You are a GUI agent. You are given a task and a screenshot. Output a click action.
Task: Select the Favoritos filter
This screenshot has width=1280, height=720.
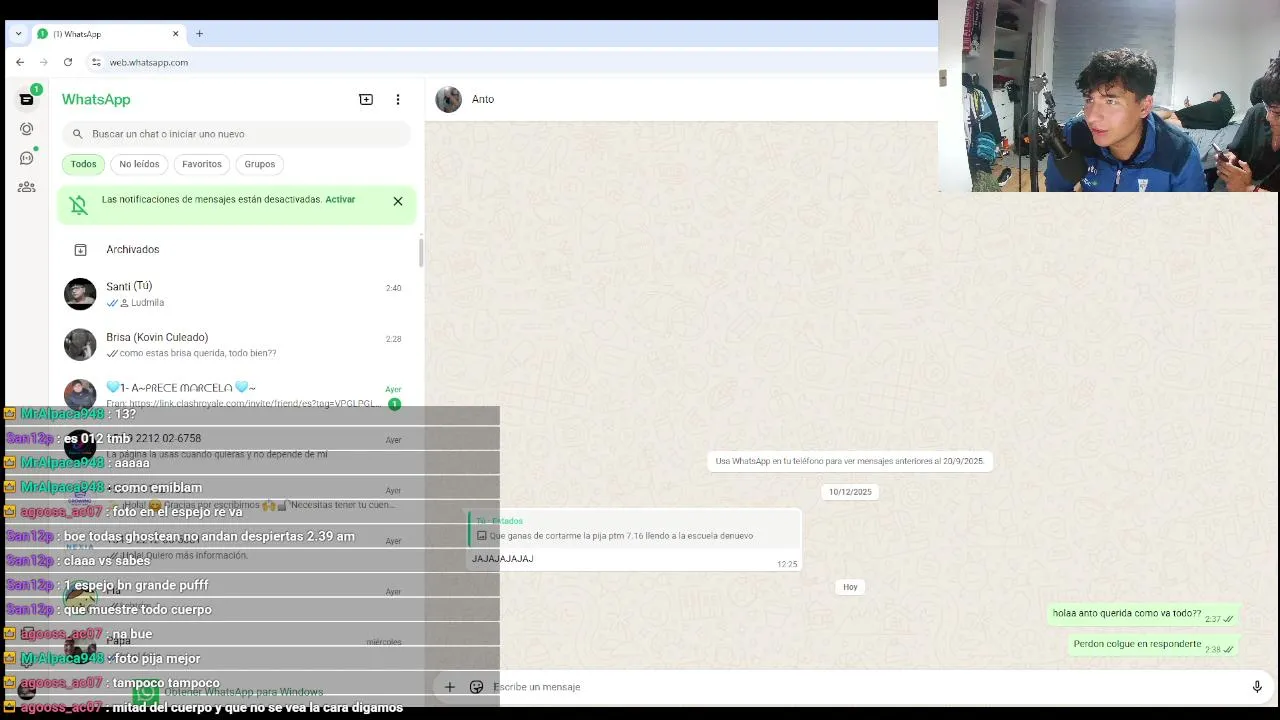point(202,164)
